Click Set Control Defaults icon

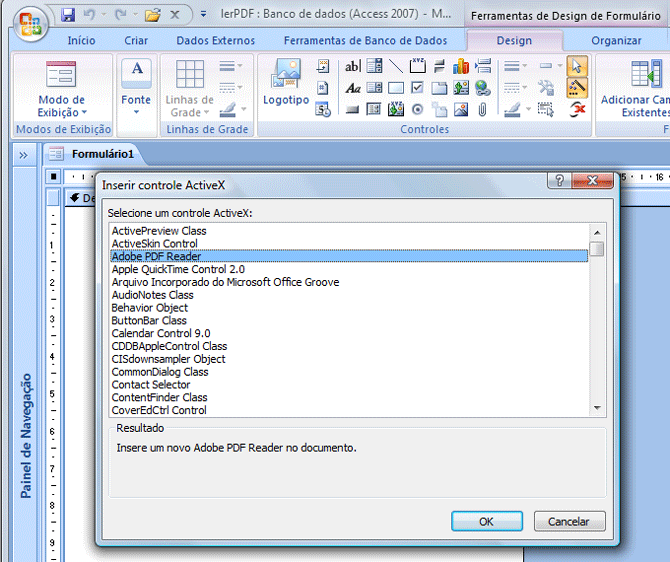[x=546, y=88]
